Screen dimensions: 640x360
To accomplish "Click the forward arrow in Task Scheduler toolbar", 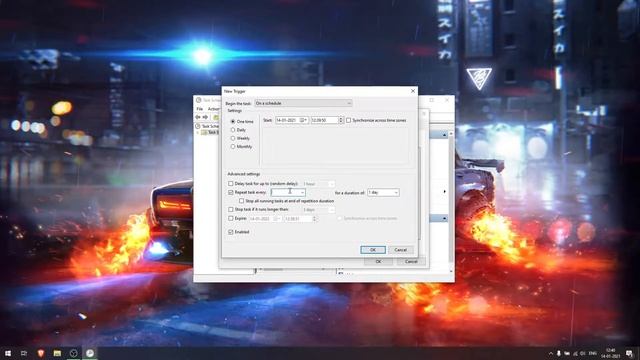I will tap(205, 118).
